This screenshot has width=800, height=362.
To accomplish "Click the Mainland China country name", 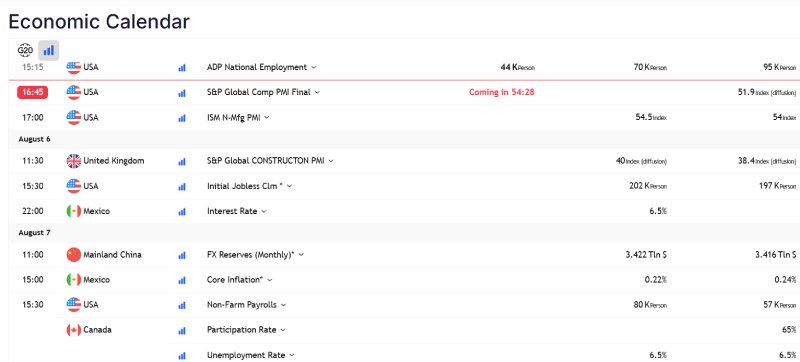I will (112, 254).
